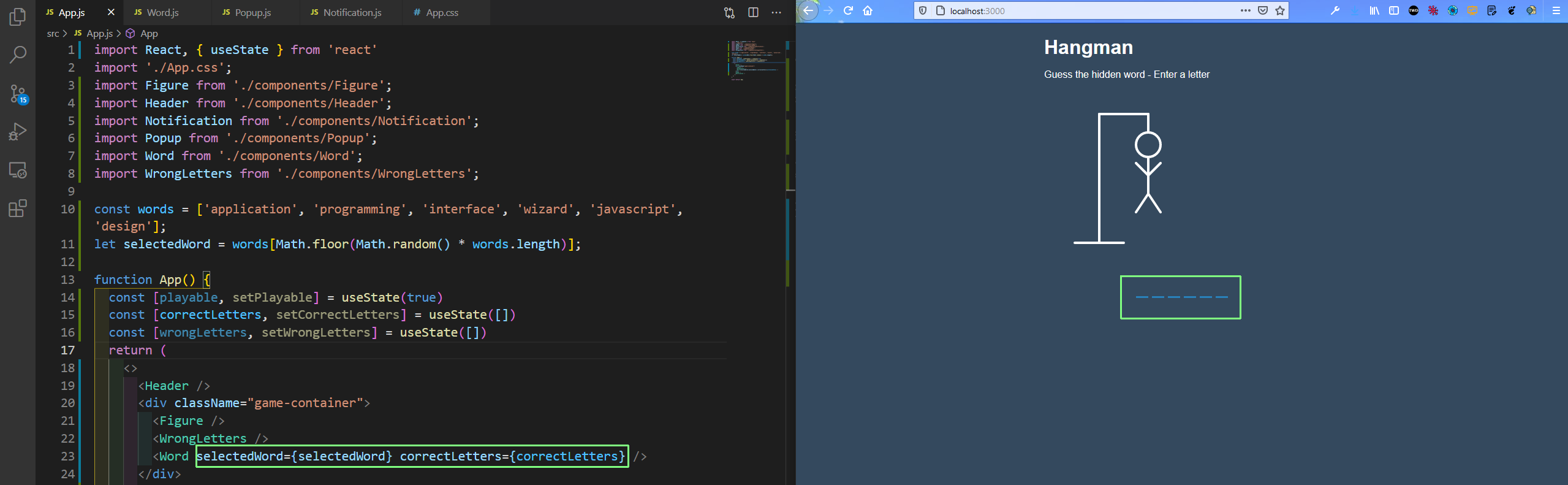
Task: Open Source Control view with 15 changes
Action: click(18, 94)
